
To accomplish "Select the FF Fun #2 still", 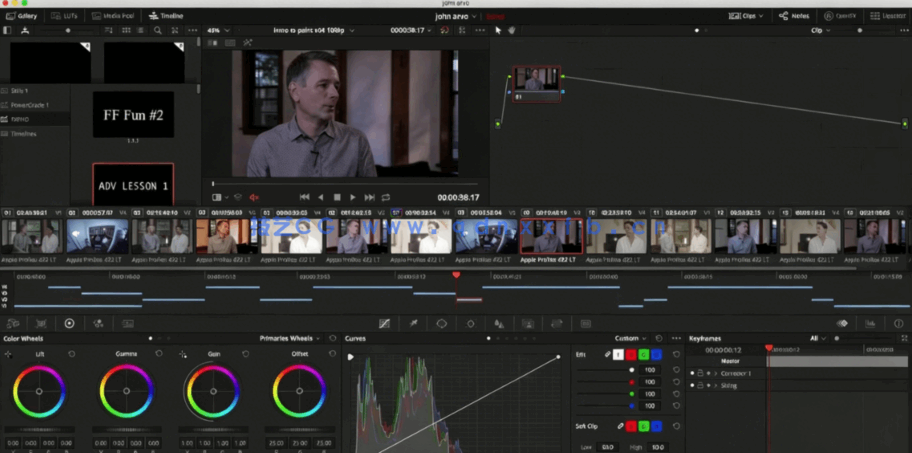I will 133,115.
